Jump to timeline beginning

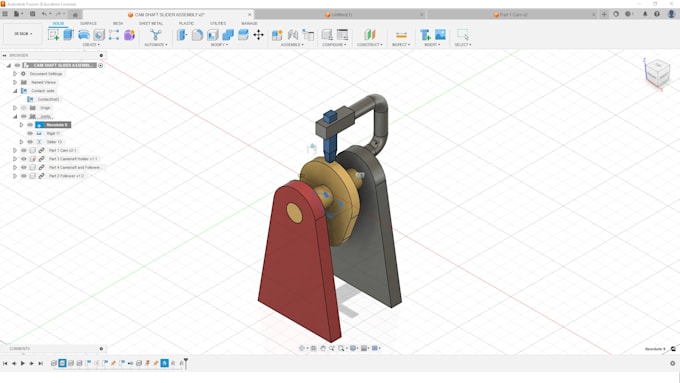pos(5,363)
